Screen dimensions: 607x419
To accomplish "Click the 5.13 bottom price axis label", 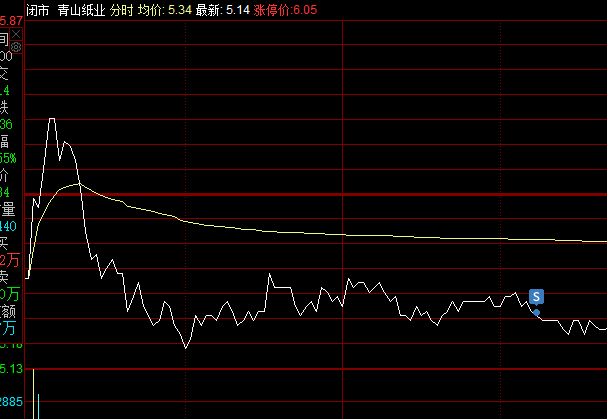I will 10,368.
